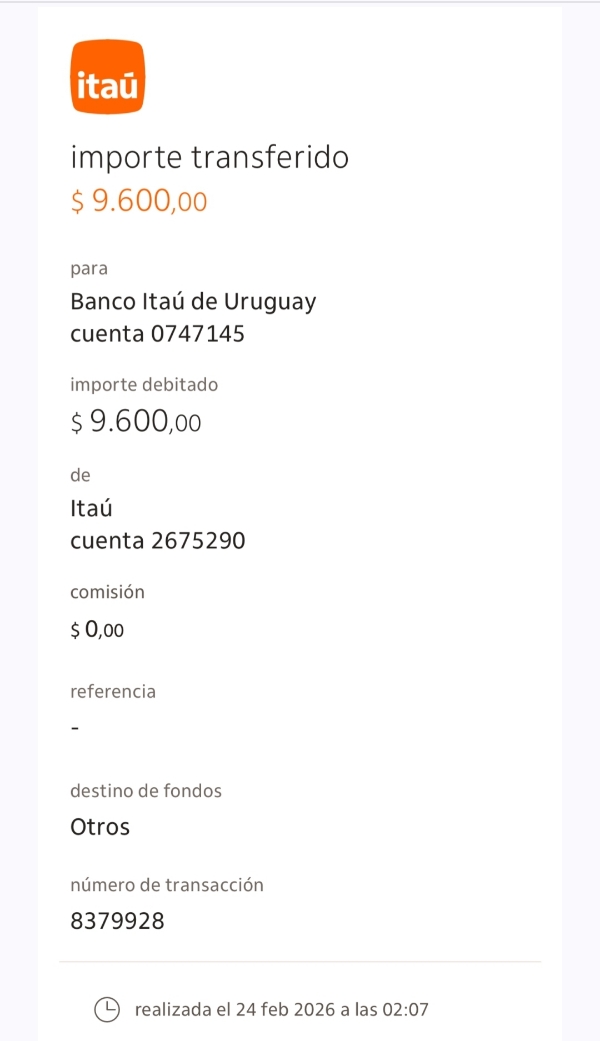Click the "de" label
Viewport: 600px width, 1041px height.
[80, 476]
